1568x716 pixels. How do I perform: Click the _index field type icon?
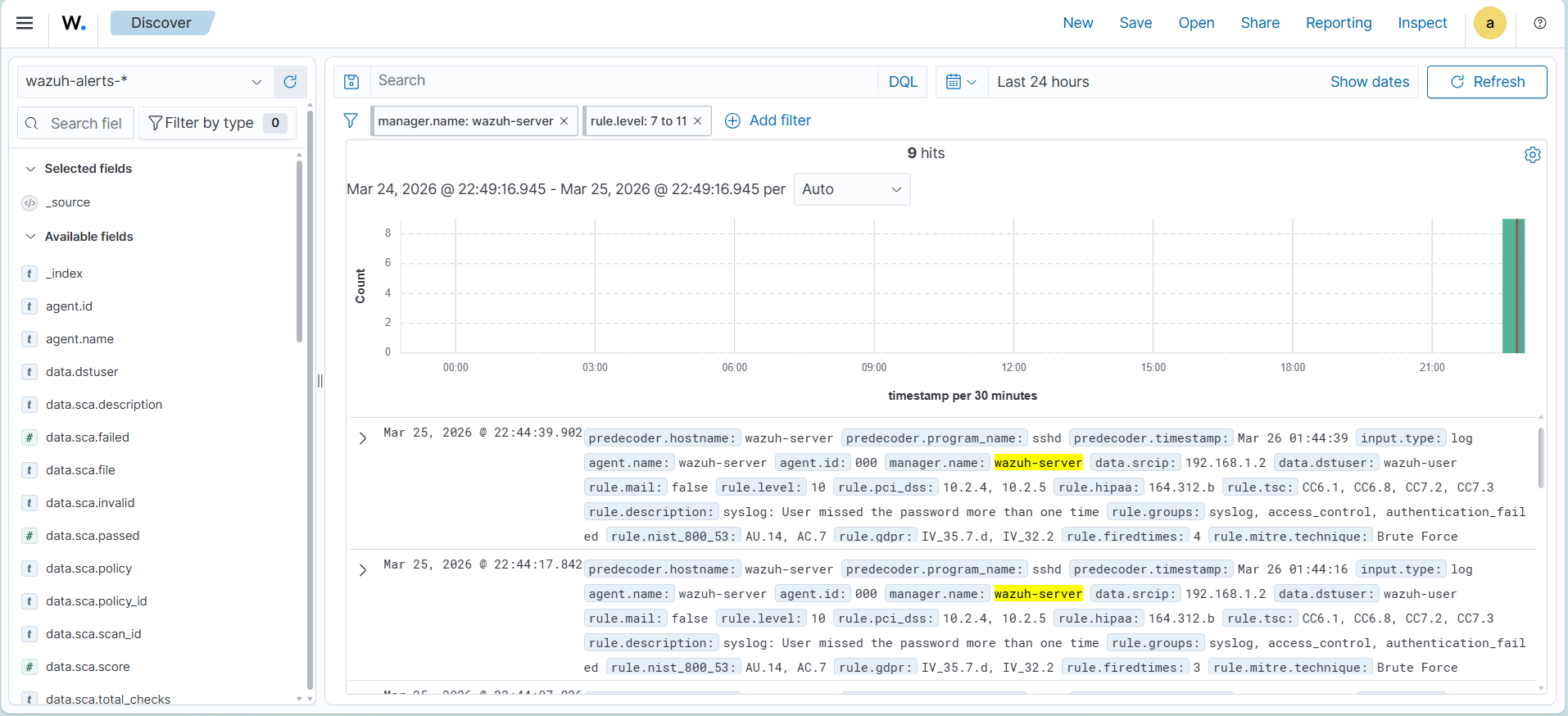tap(29, 274)
